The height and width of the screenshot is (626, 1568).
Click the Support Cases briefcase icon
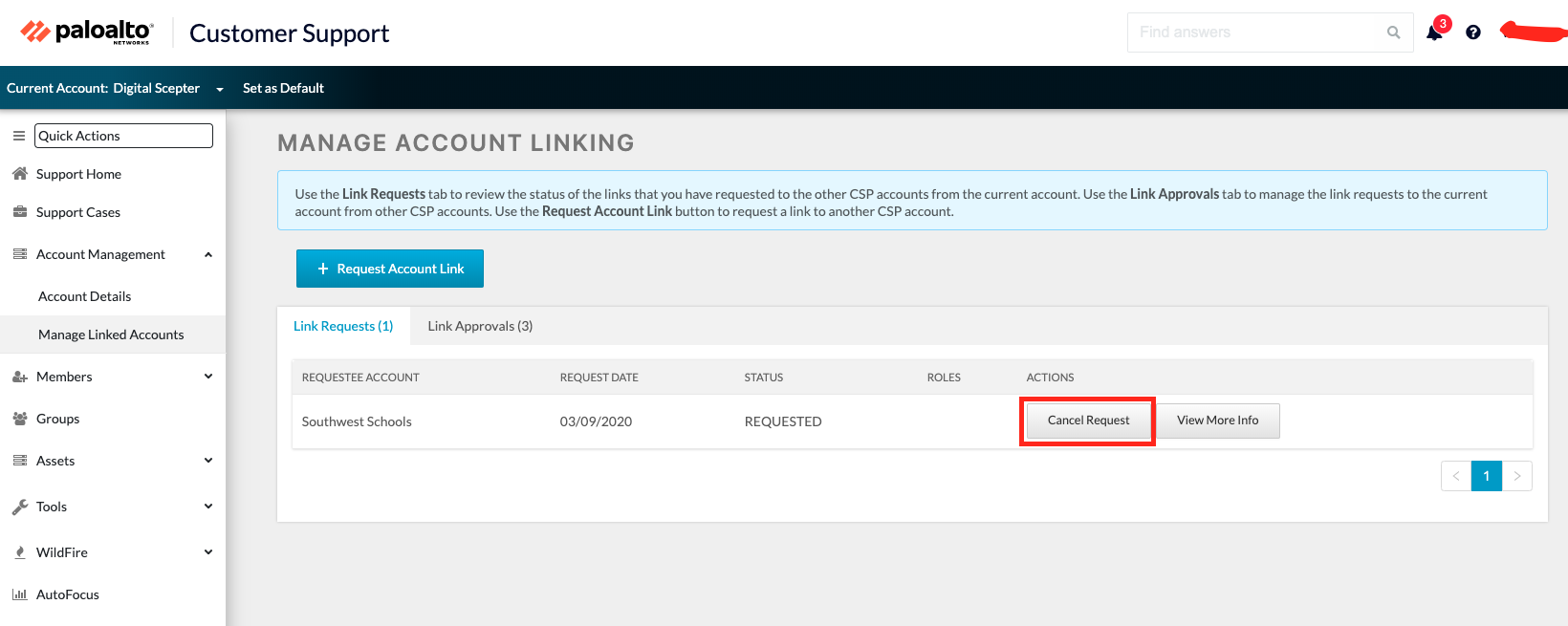tap(20, 212)
